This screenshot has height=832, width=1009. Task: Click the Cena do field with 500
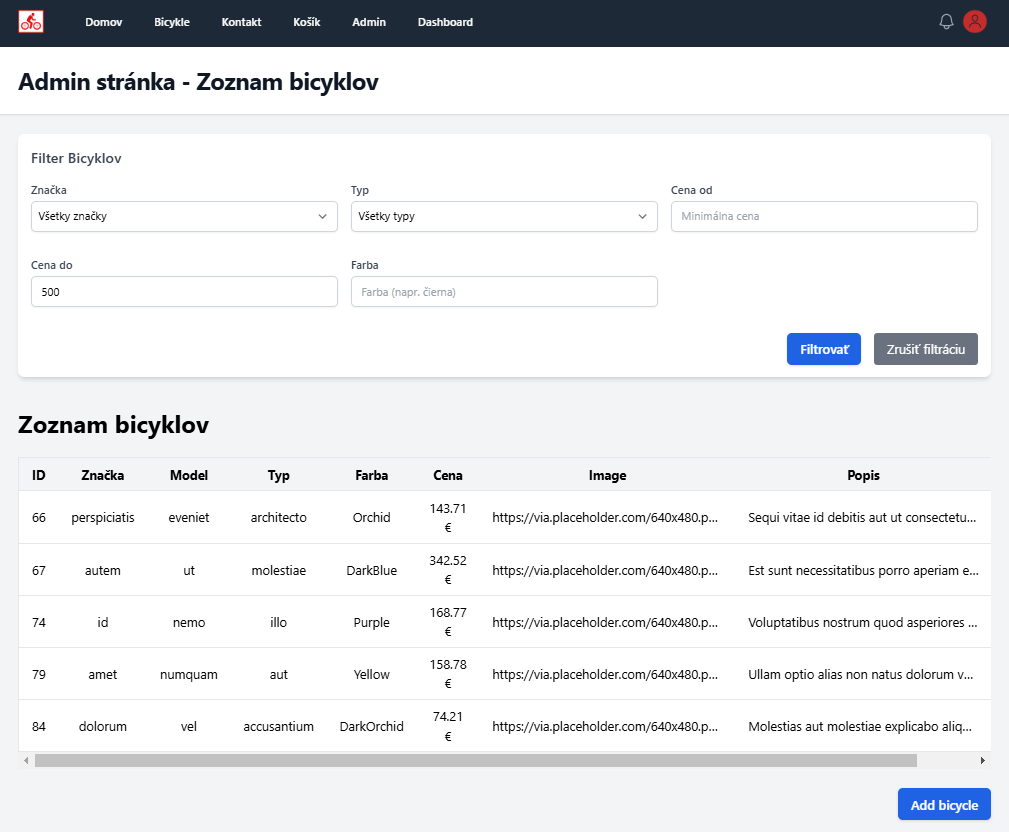click(184, 291)
